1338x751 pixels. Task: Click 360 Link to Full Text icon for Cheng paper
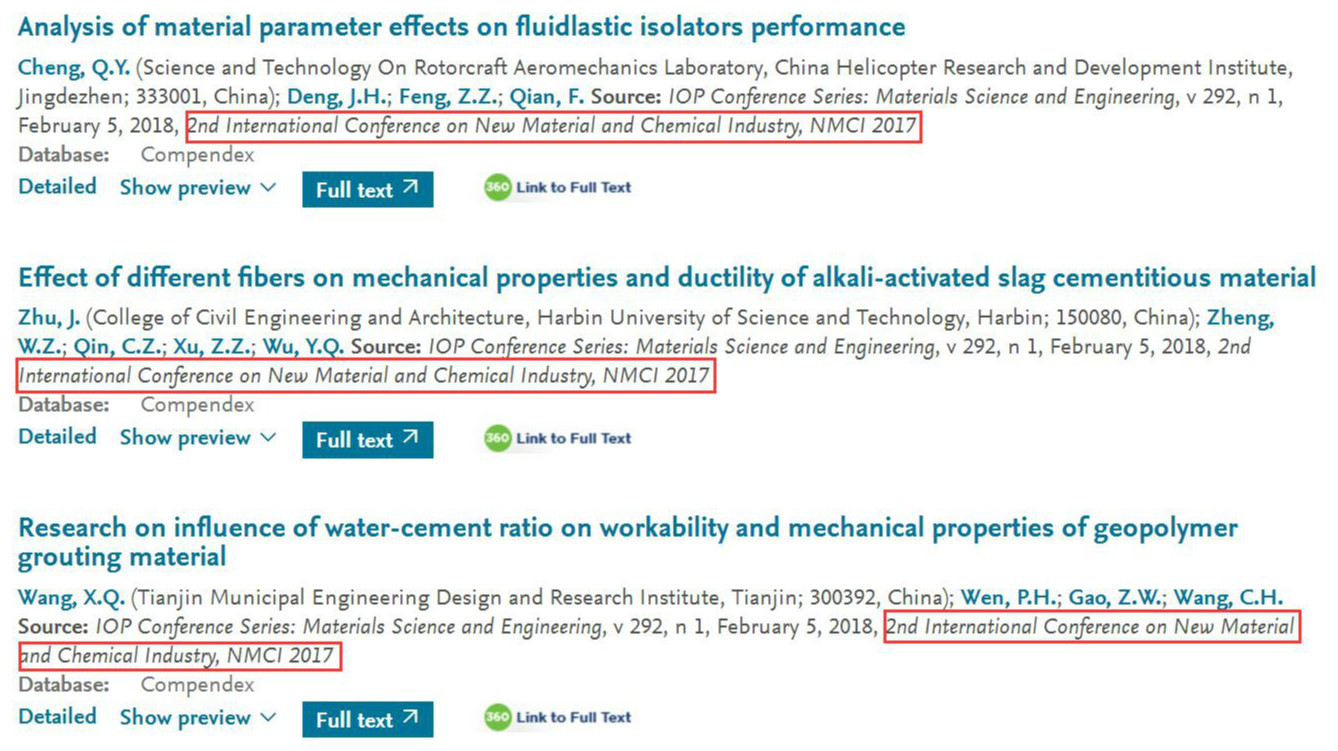coord(558,187)
